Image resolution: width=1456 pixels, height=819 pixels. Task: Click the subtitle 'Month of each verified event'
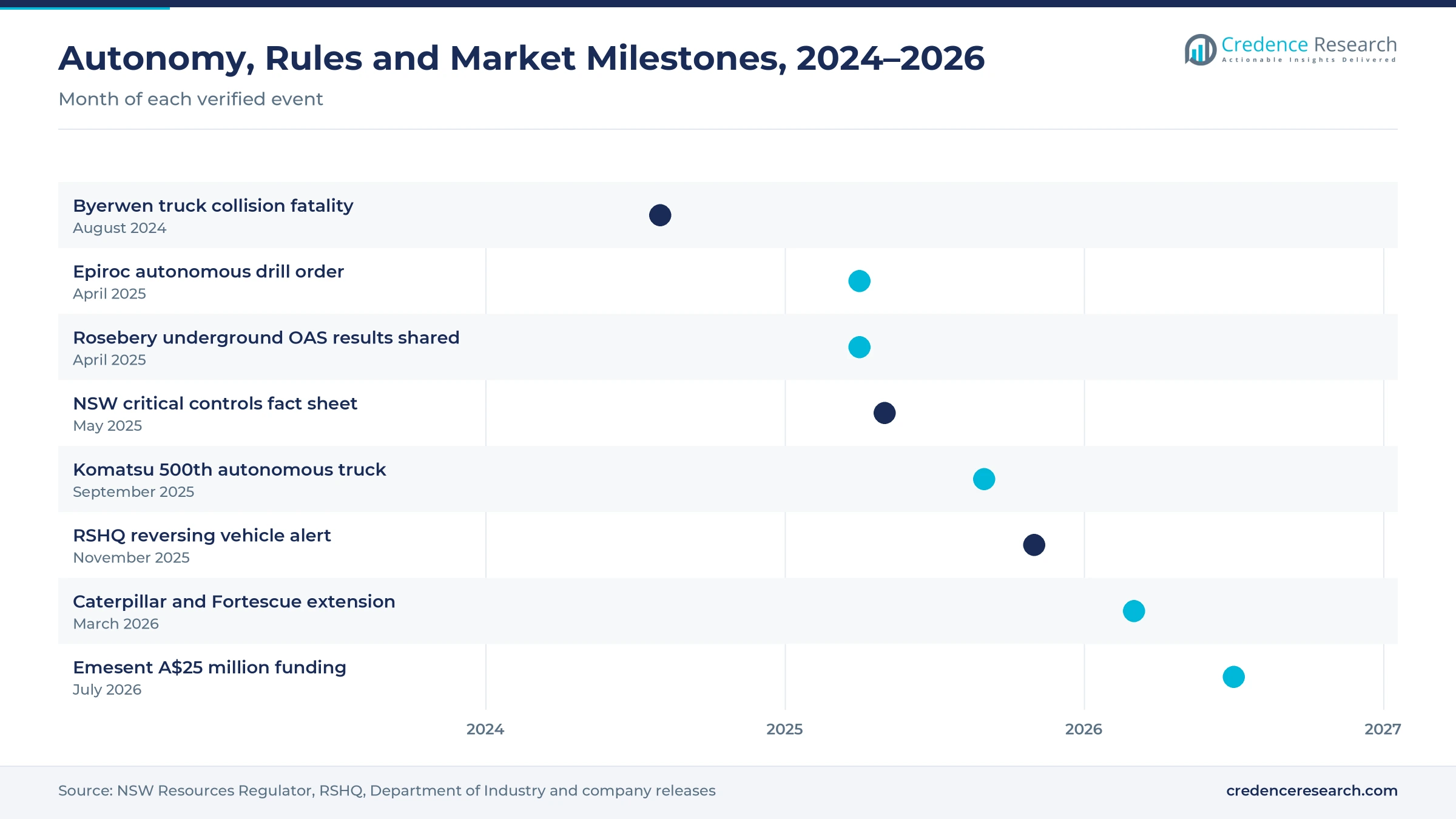click(x=190, y=99)
